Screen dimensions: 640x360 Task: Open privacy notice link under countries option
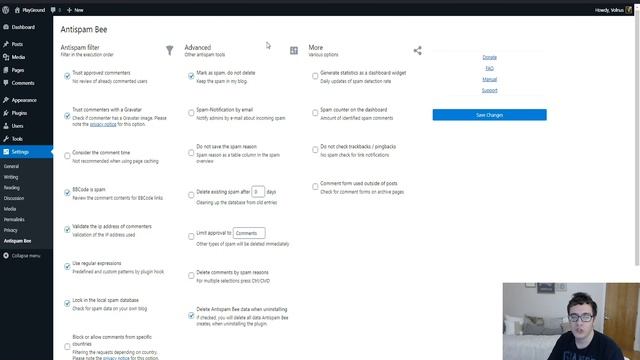pos(116,358)
